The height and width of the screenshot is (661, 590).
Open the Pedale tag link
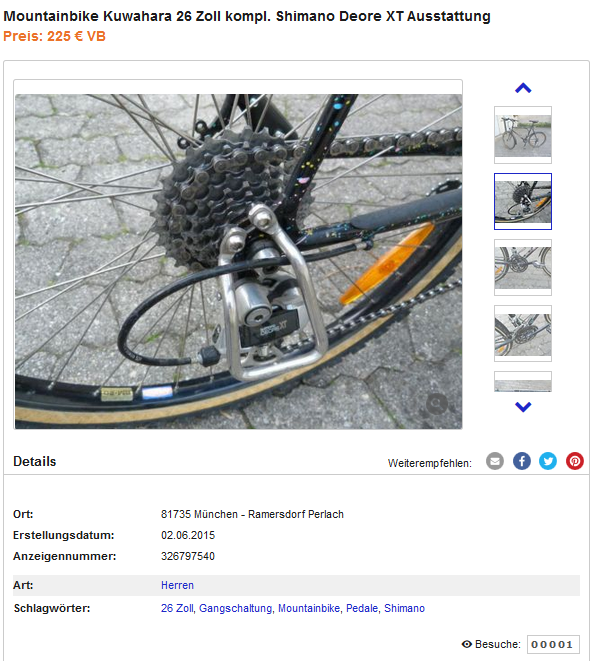point(362,608)
